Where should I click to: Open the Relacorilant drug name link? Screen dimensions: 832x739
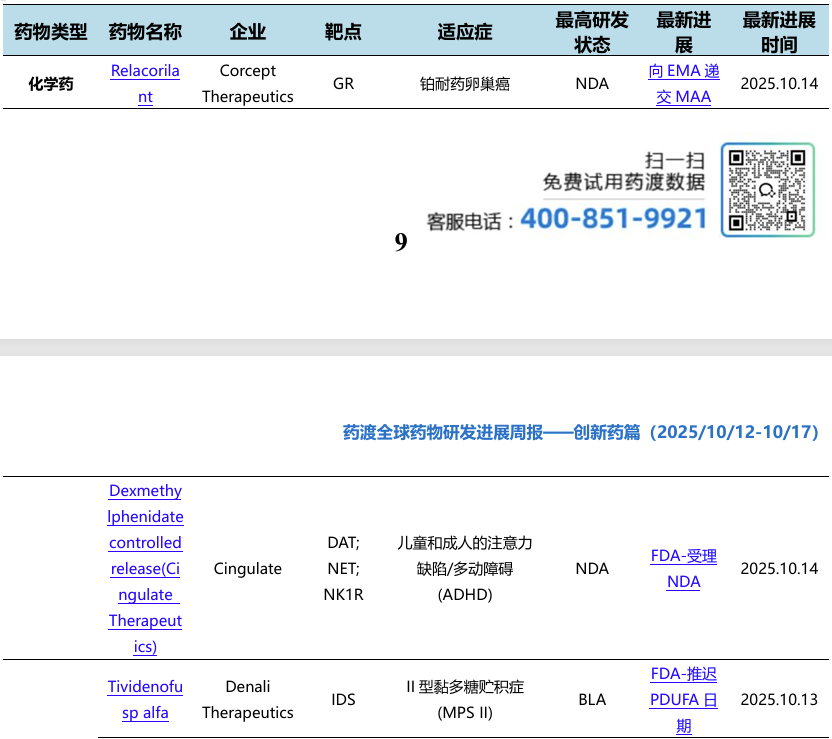(145, 84)
